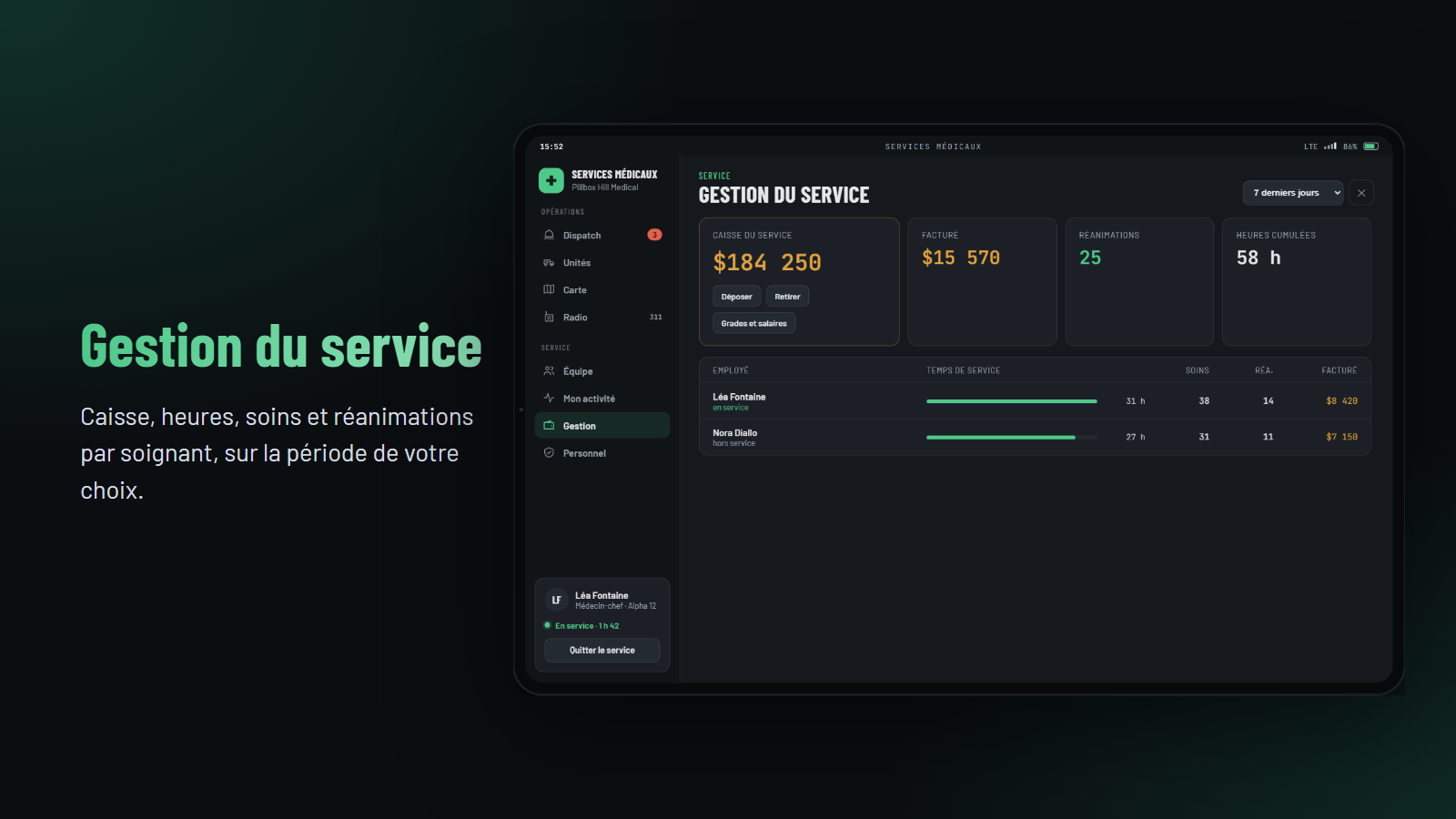Click the green medical cross logo

coord(551,180)
